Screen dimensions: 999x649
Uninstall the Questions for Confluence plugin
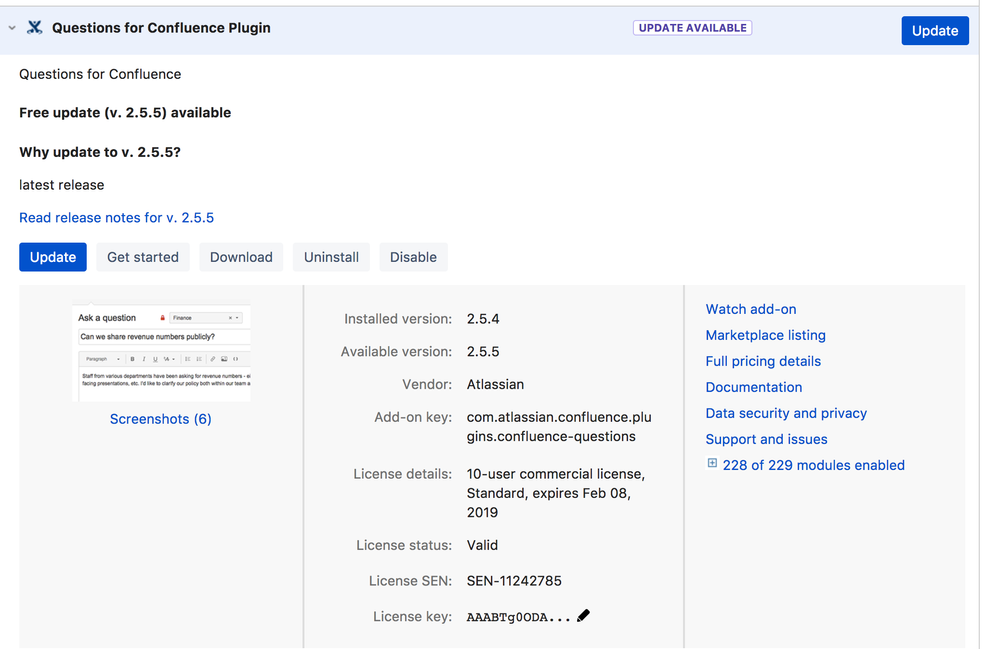click(x=331, y=257)
